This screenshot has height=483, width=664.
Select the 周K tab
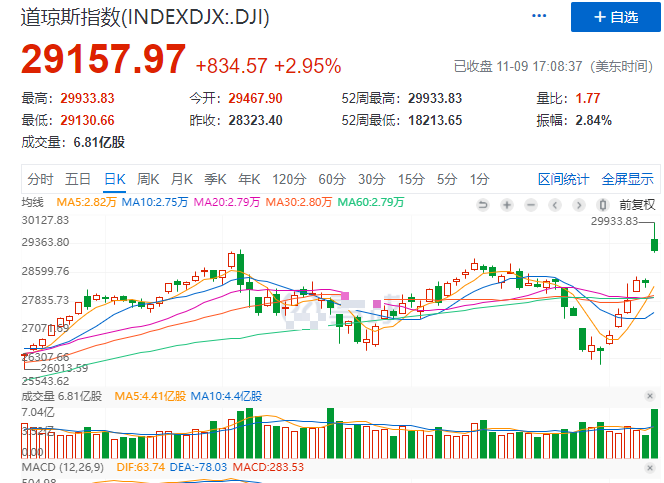148,179
